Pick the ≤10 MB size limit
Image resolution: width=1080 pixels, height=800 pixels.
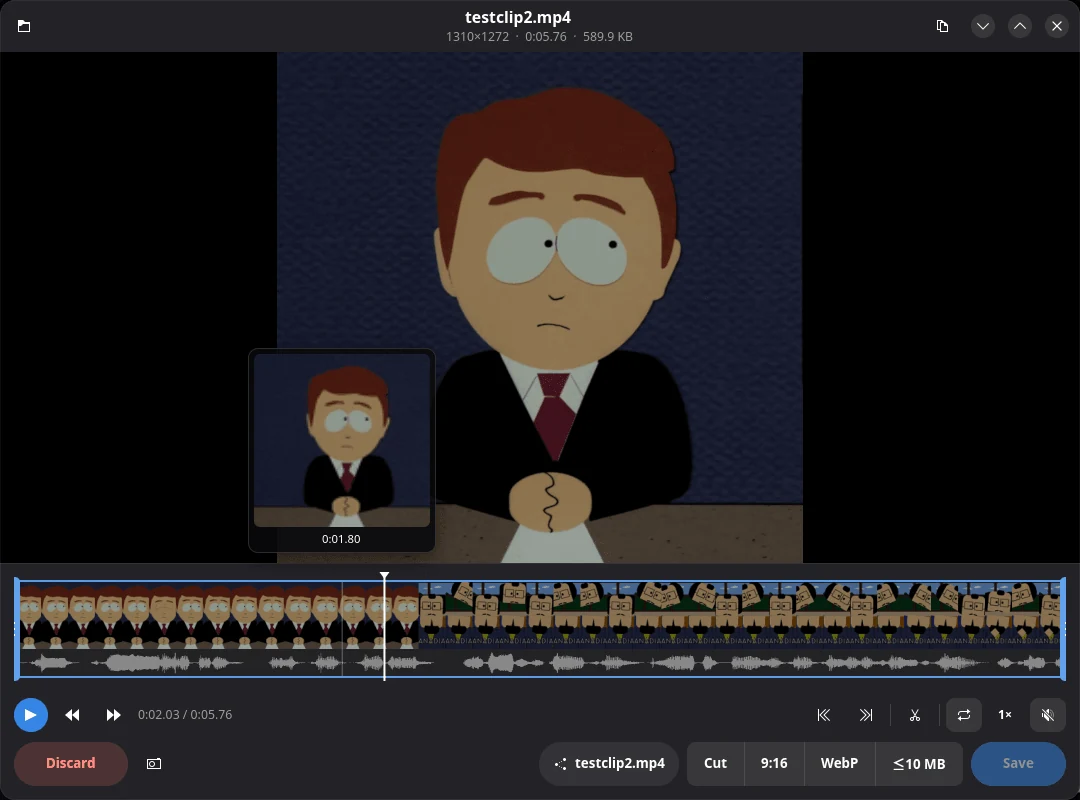pyautogui.click(x=919, y=763)
